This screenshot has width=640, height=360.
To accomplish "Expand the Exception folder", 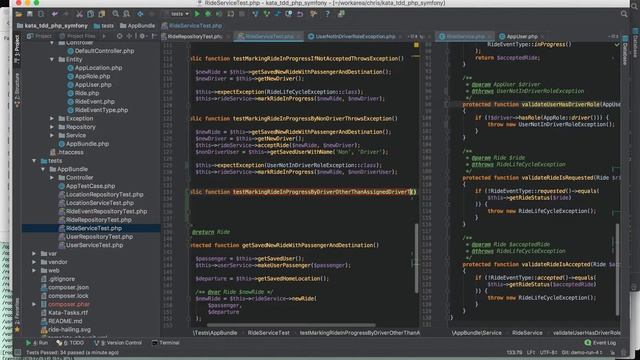I will 52,119.
